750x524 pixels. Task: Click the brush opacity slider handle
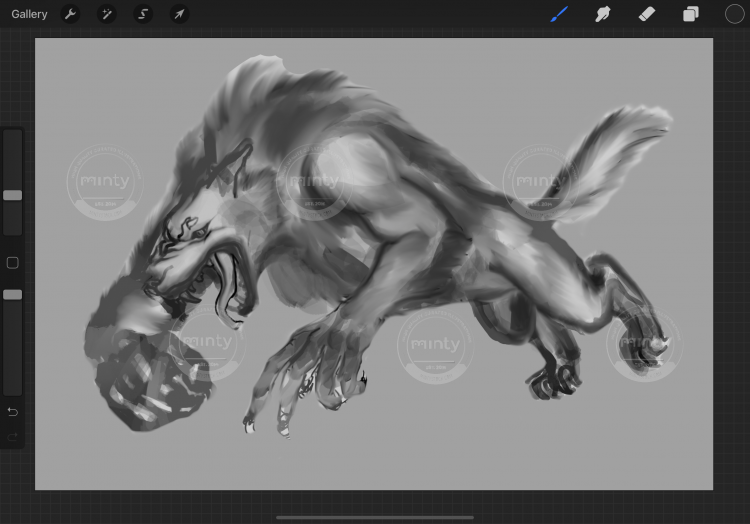pyautogui.click(x=12, y=295)
